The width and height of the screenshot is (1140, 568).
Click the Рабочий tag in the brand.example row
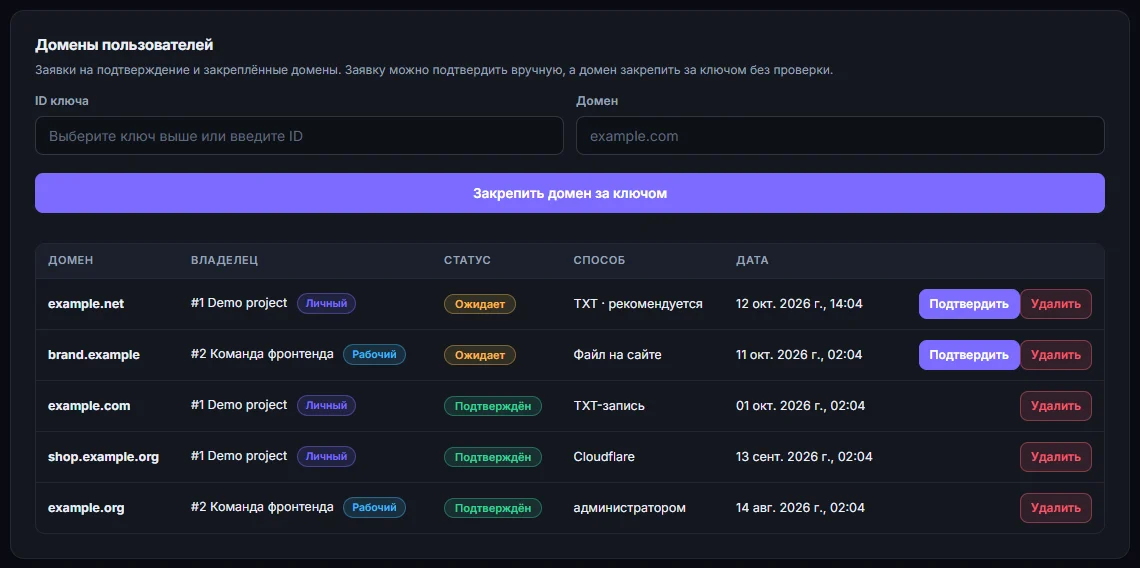coord(374,354)
